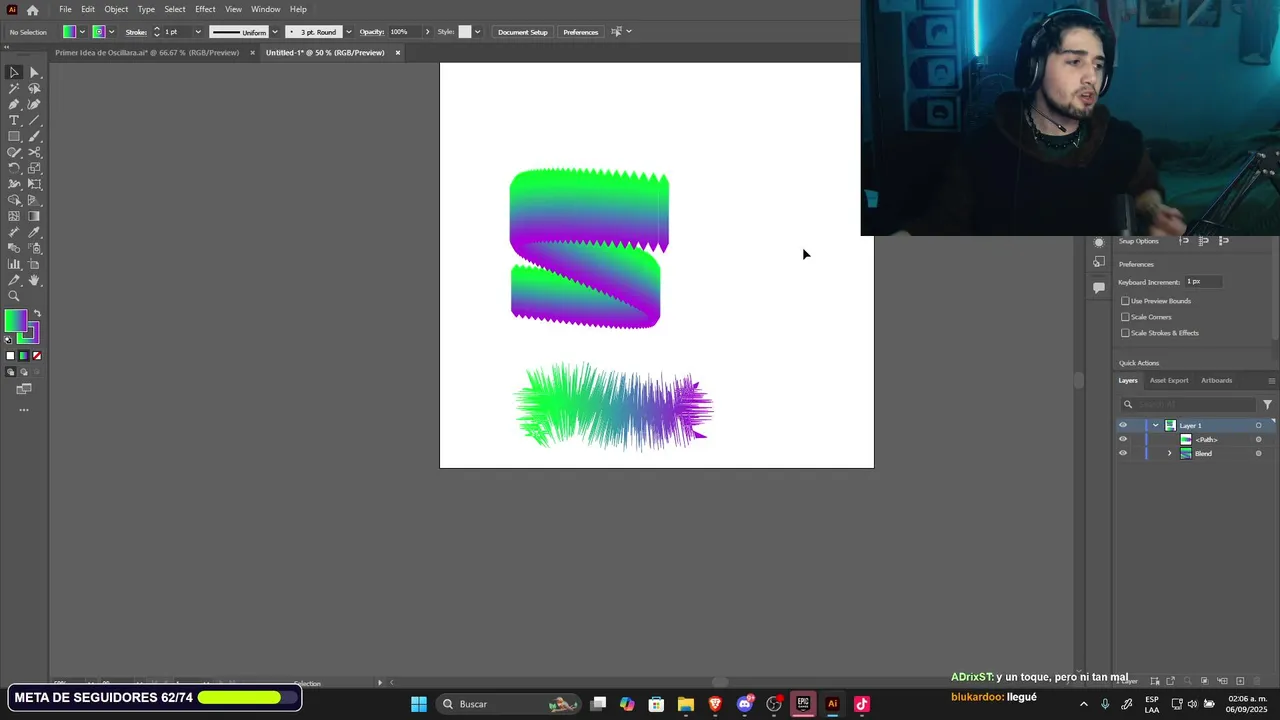Select the Column Graph tool
The width and height of the screenshot is (1280, 720).
click(x=14, y=264)
